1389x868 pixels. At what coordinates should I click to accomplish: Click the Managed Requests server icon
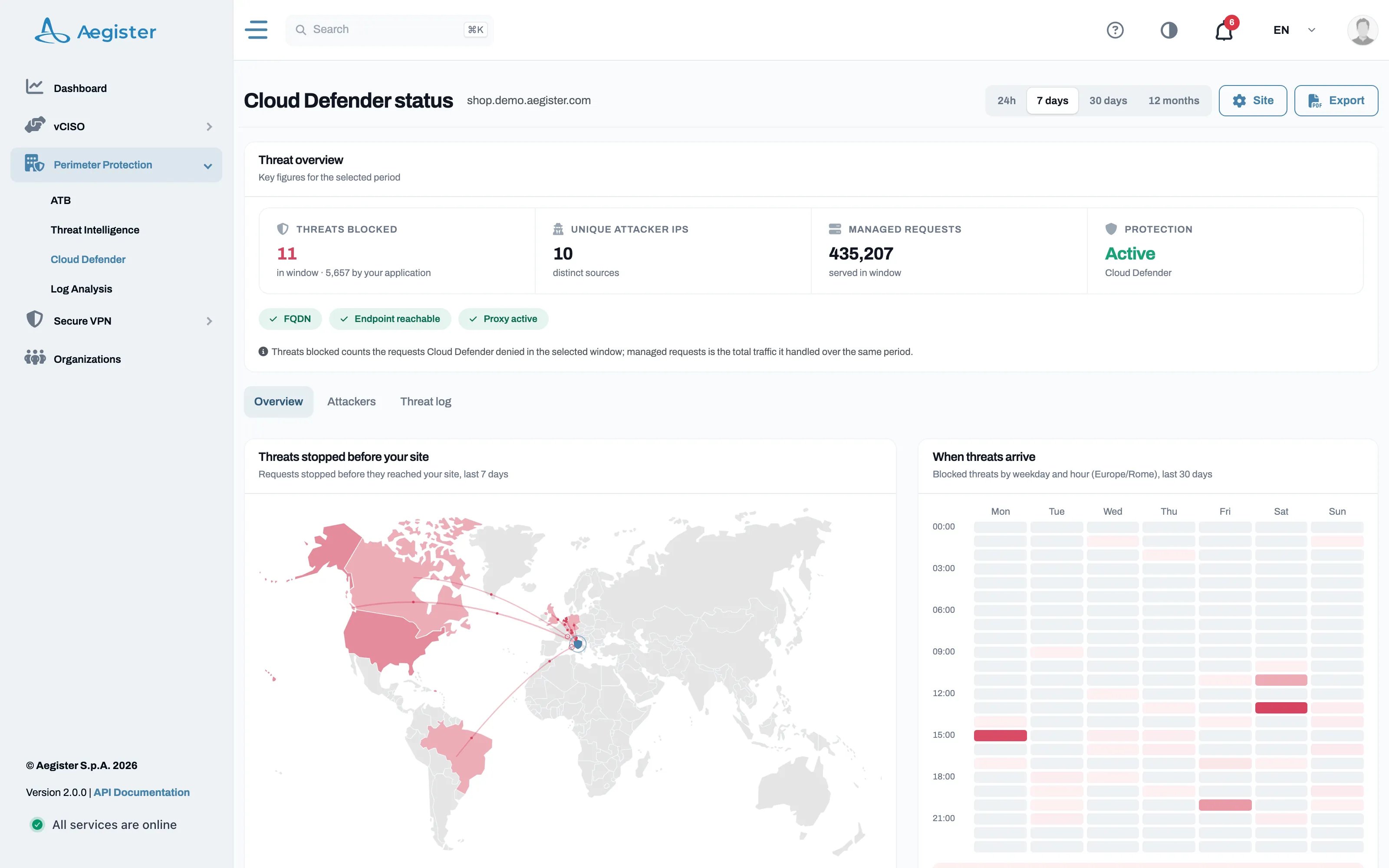835,229
